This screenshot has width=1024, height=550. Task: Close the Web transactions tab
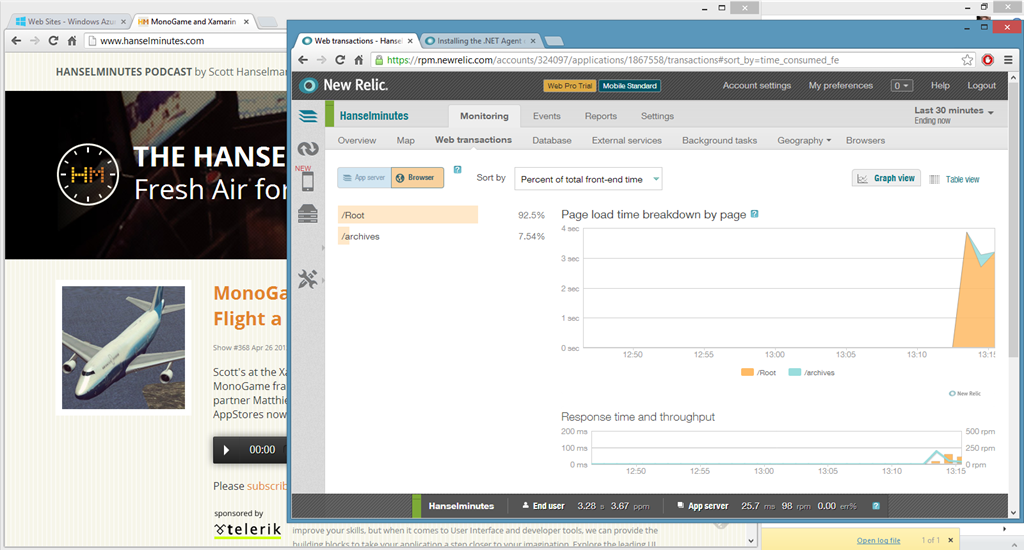pyautogui.click(x=410, y=40)
